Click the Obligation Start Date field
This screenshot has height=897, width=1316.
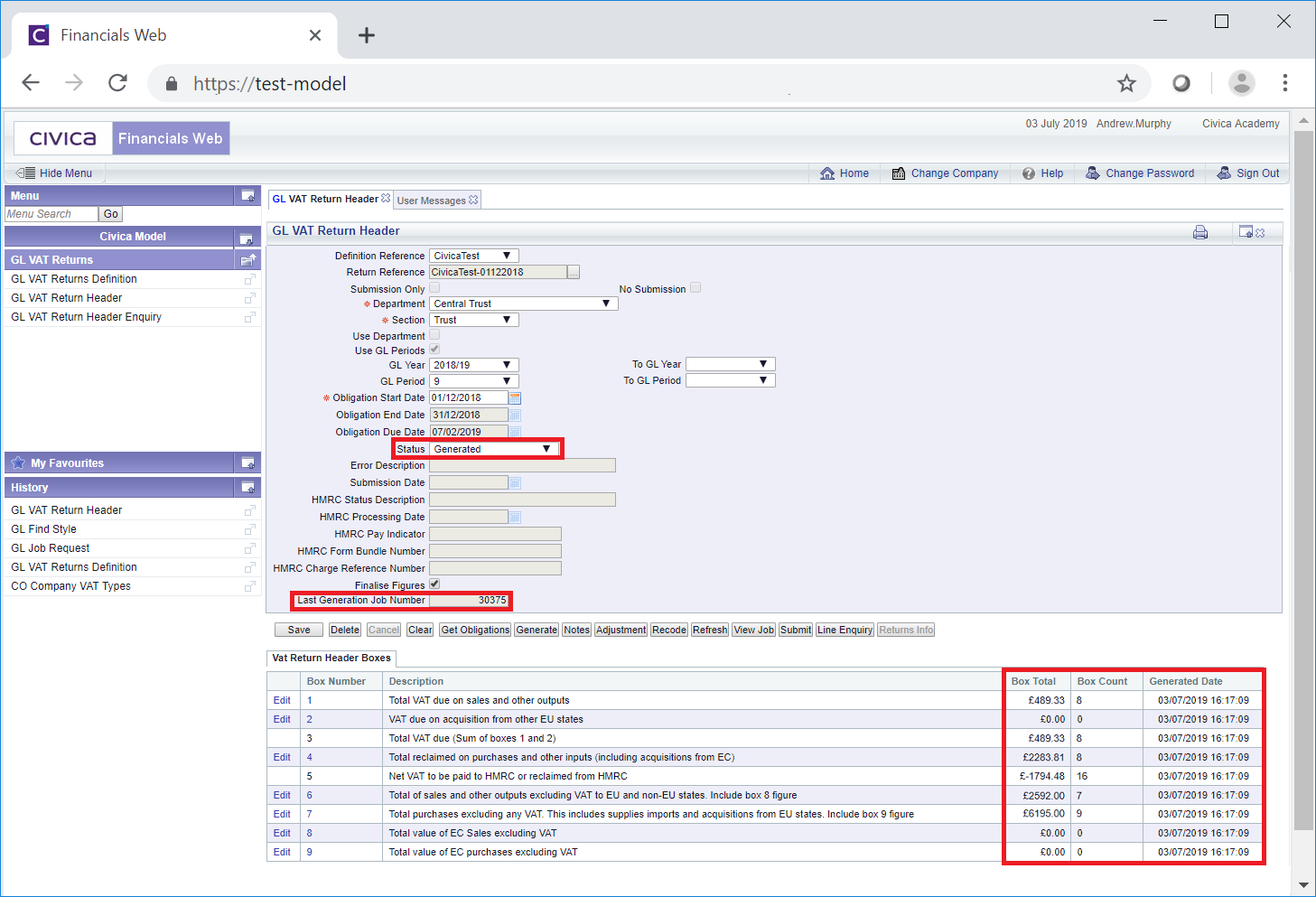(x=469, y=397)
